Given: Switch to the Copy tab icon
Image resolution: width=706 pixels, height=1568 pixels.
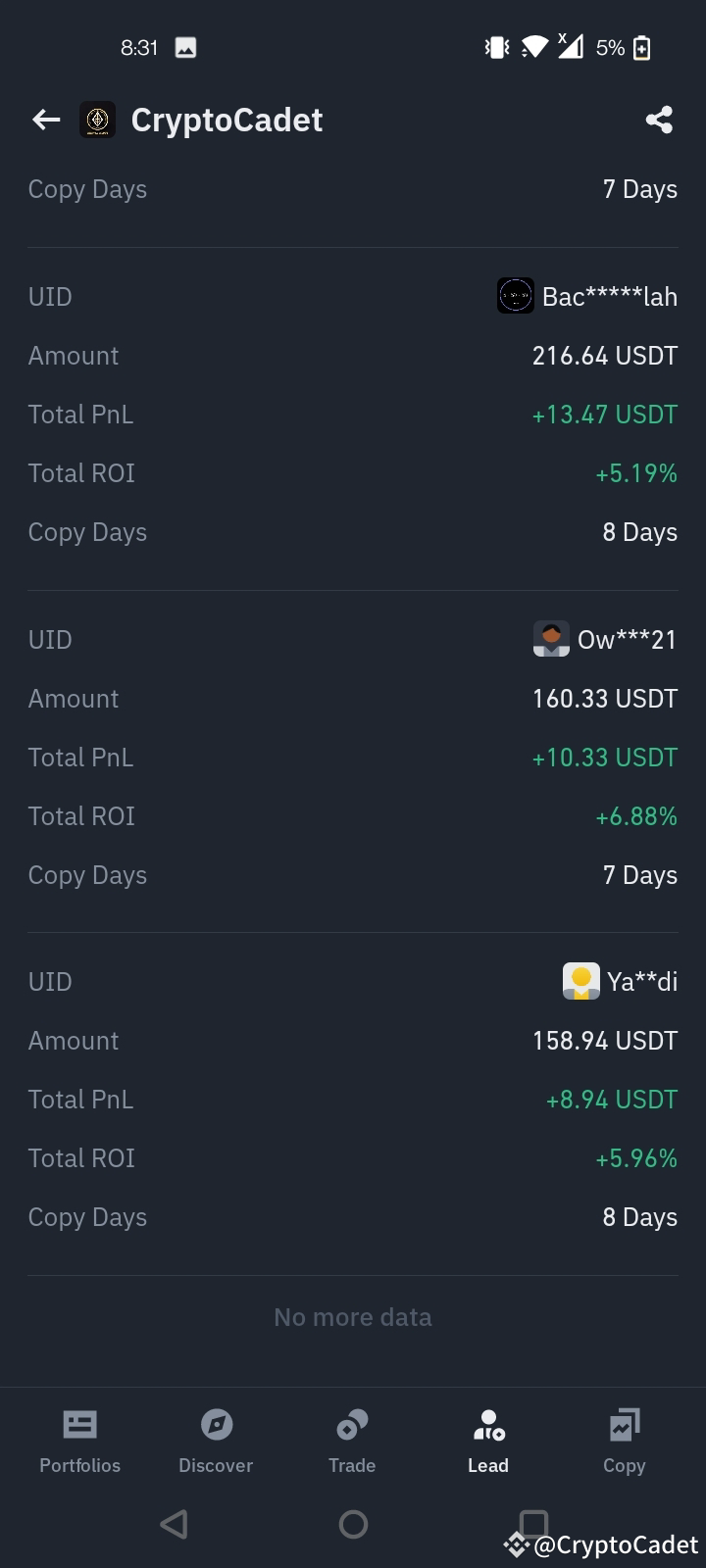Looking at the screenshot, I should click(x=624, y=1424).
